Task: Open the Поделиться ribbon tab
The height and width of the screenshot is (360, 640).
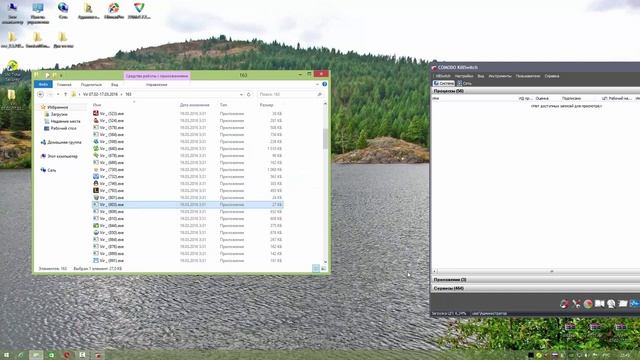Action: point(91,84)
